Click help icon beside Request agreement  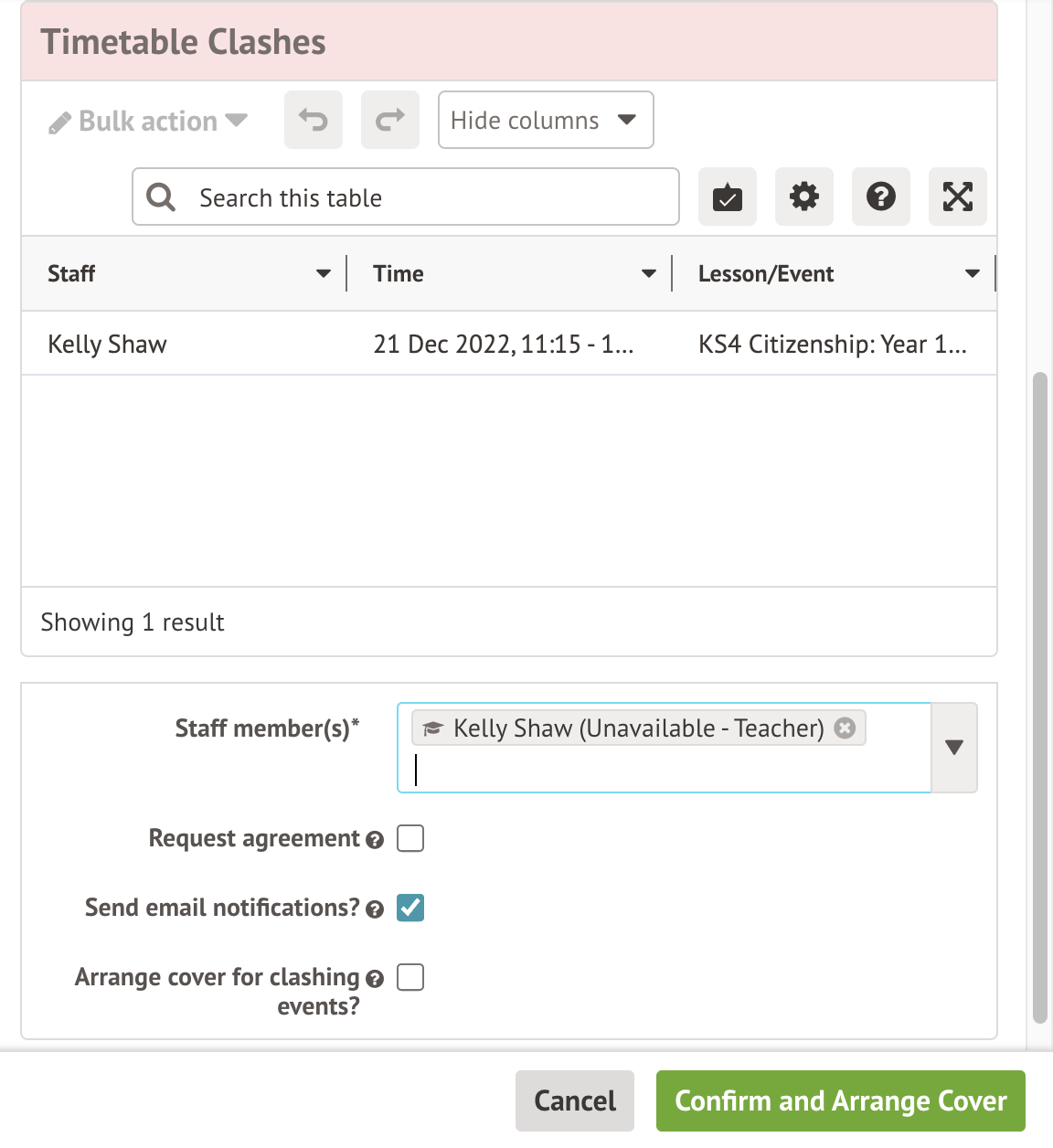coord(375,840)
